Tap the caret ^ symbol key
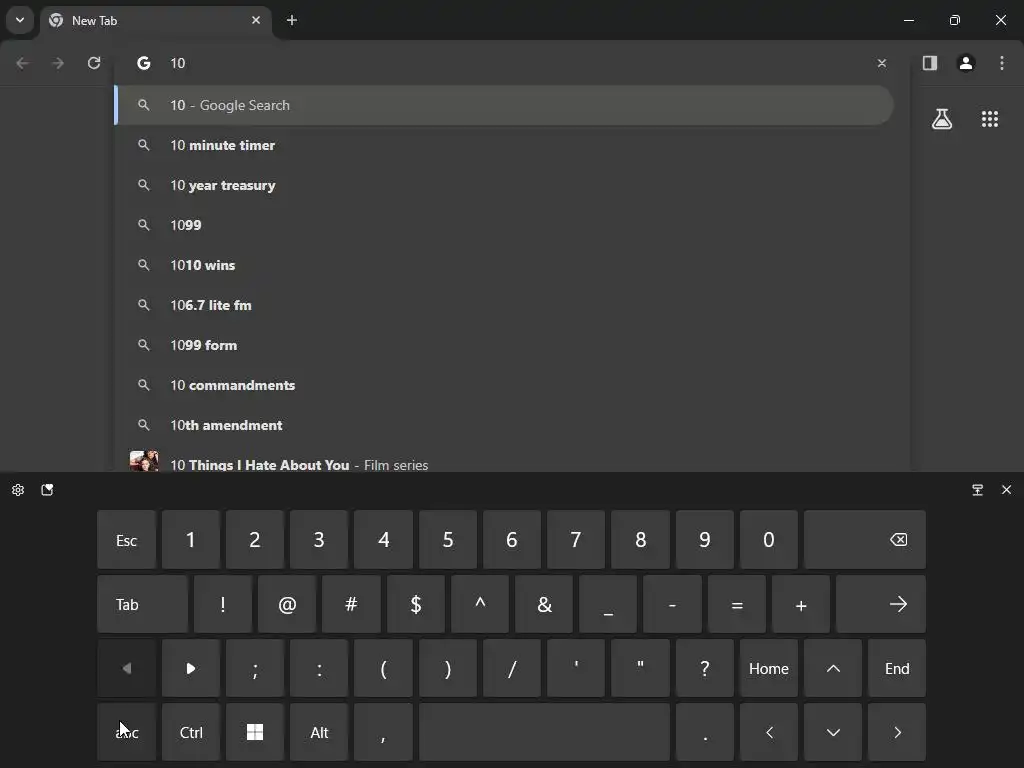The image size is (1024, 768). pyautogui.click(x=479, y=604)
